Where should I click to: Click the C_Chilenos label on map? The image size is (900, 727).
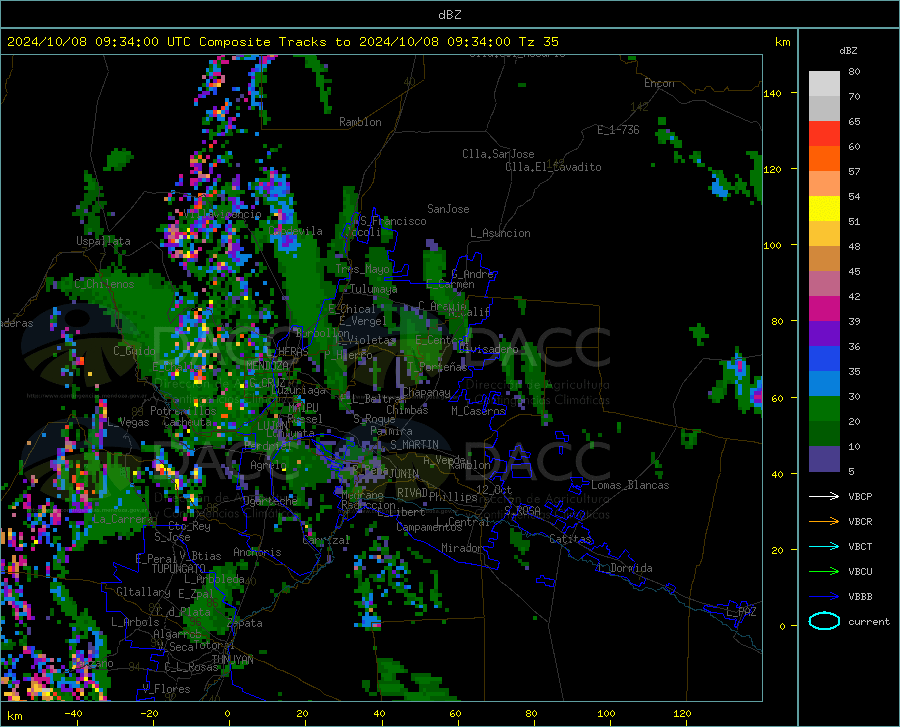tap(104, 284)
